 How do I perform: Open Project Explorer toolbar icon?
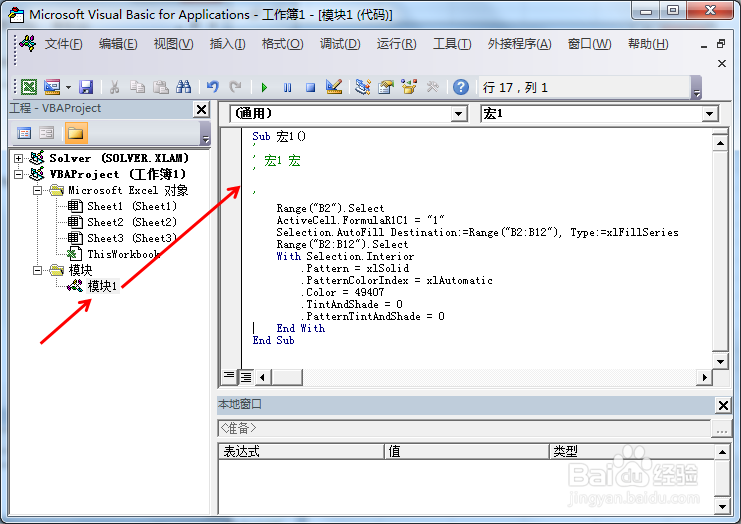(363, 87)
